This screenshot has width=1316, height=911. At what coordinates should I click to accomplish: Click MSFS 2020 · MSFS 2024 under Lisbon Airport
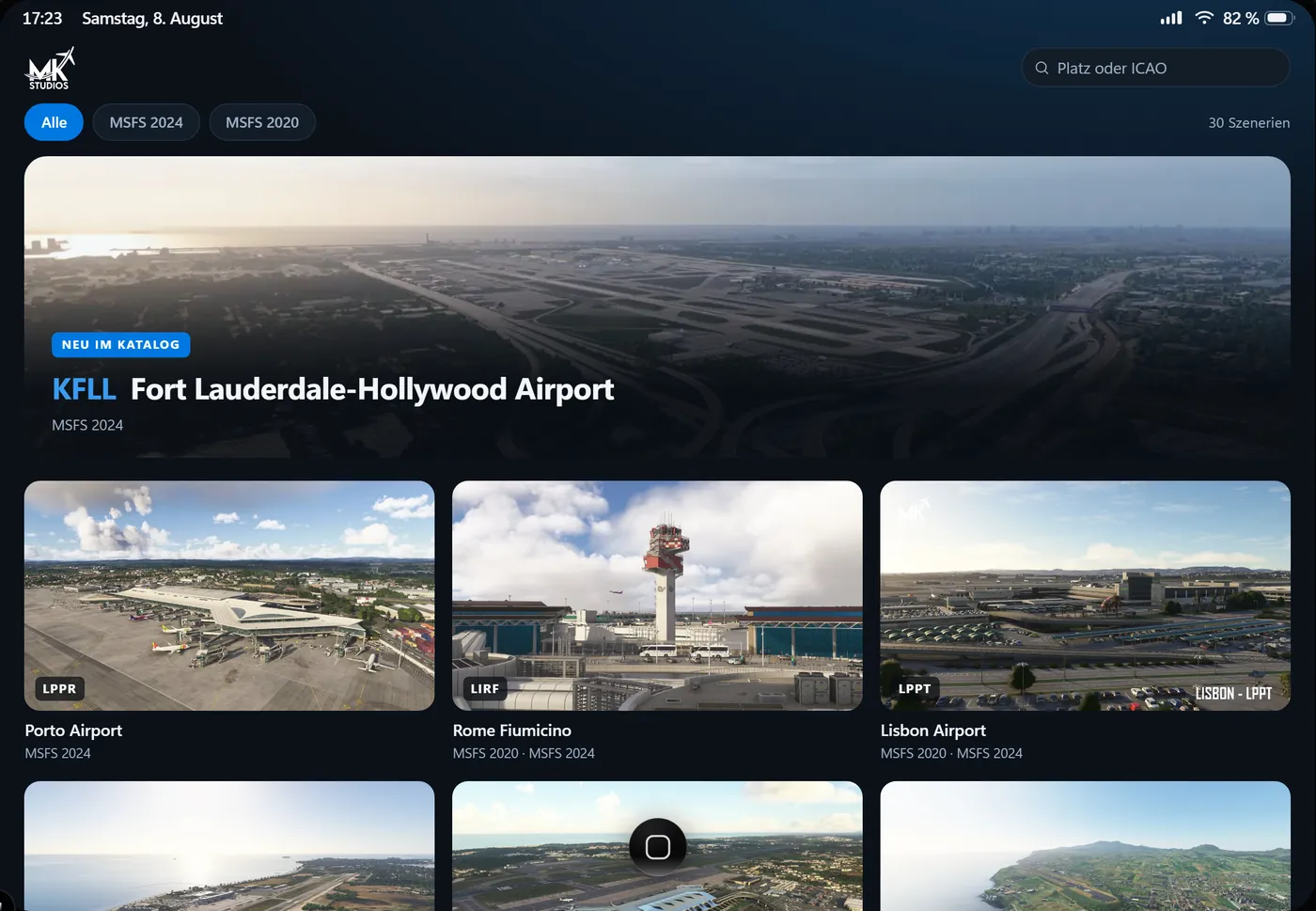point(951,753)
